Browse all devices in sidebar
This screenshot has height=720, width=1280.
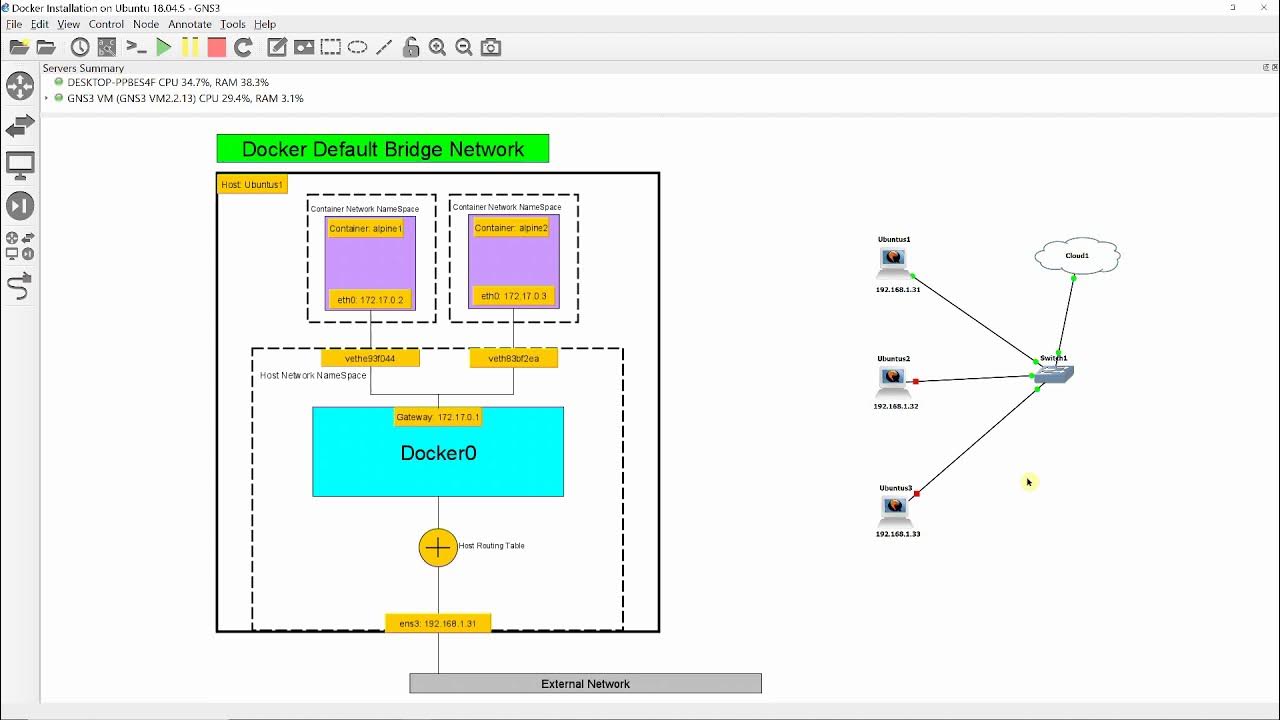coord(20,245)
